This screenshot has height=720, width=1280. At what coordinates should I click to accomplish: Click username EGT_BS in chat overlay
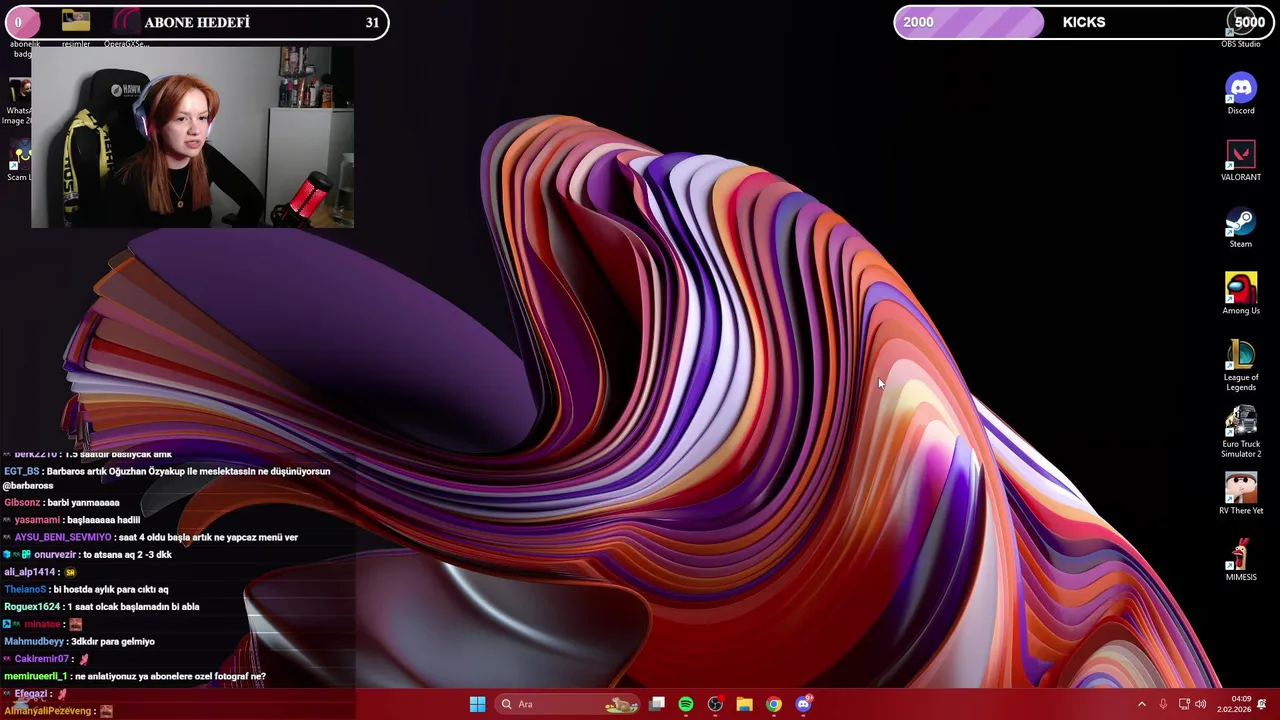click(22, 471)
